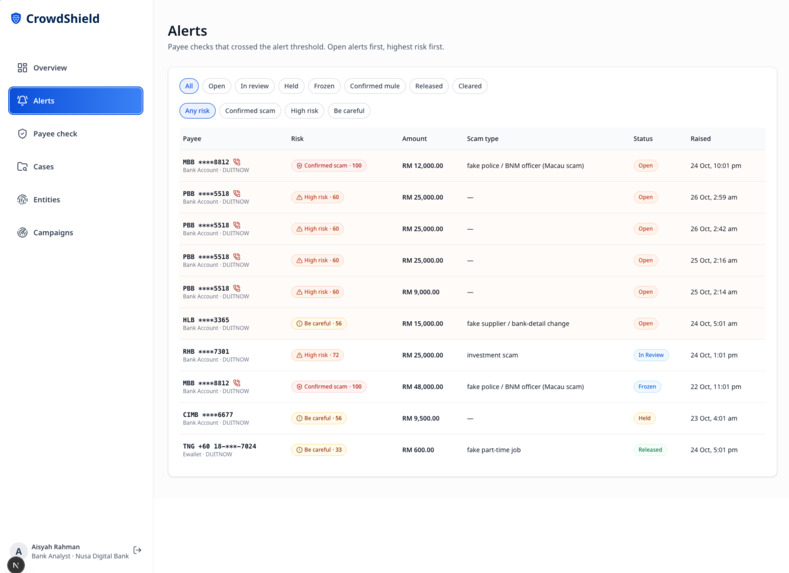Click the Cases folder icon
The width and height of the screenshot is (789, 573).
coord(22,167)
